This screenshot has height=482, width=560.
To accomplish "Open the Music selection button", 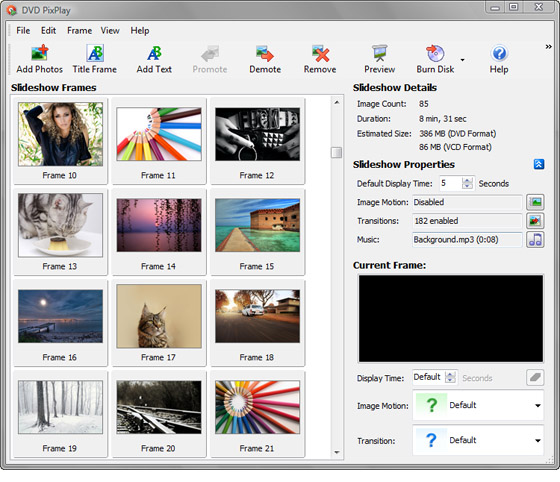I will pos(535,240).
